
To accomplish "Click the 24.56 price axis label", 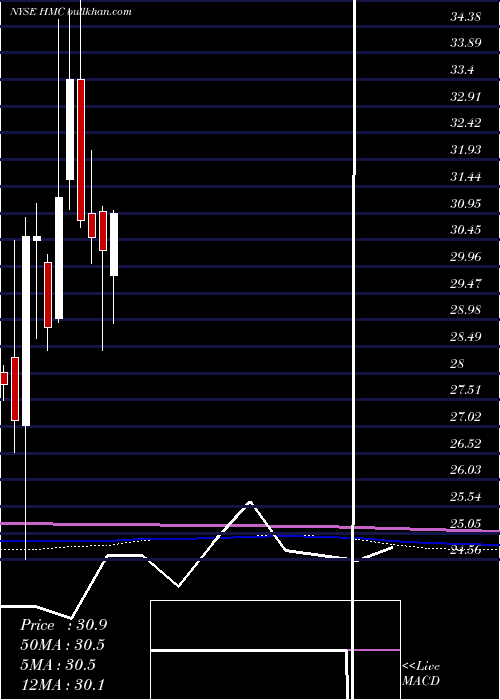I will [466, 550].
